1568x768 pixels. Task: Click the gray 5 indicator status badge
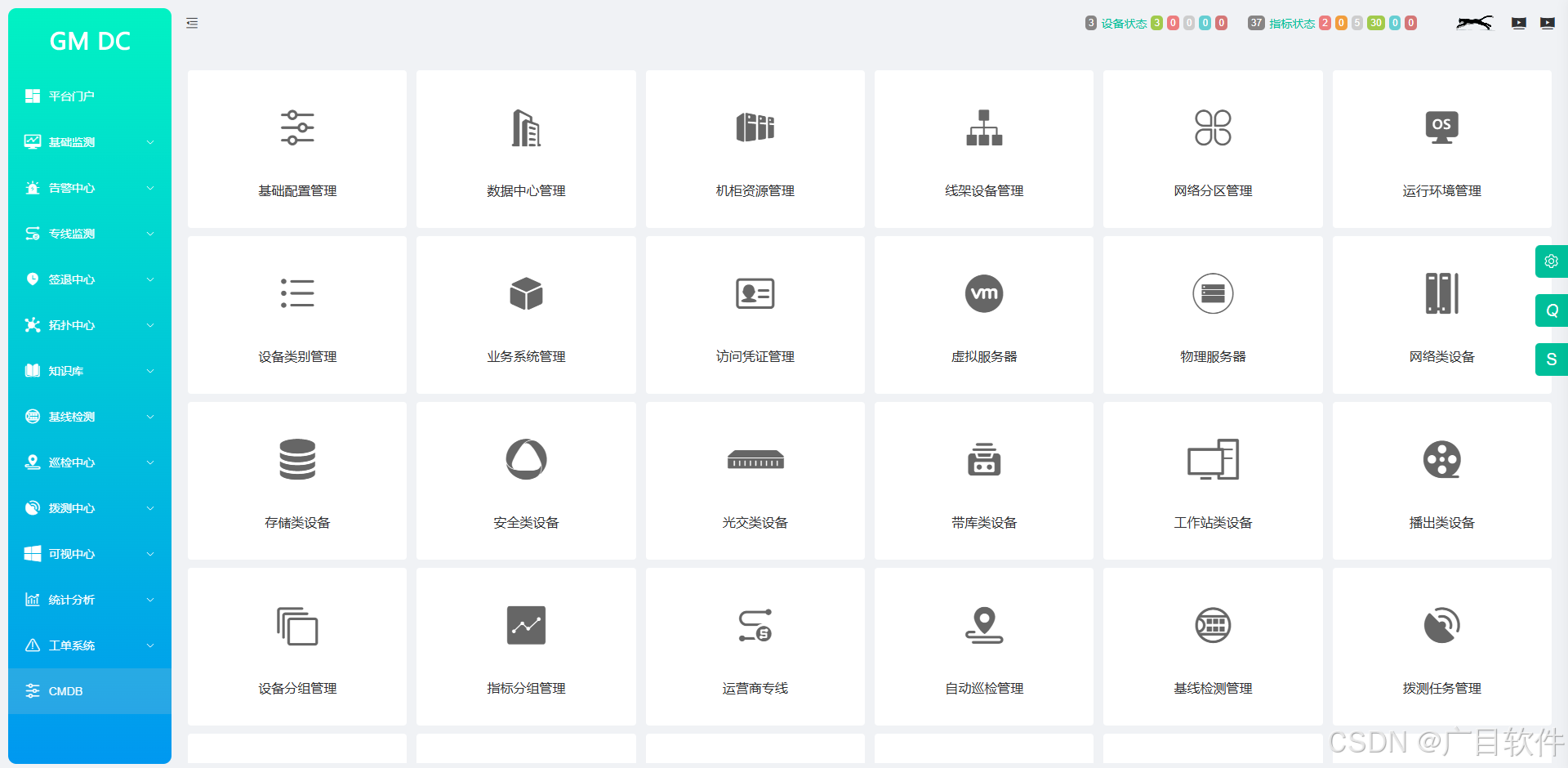tap(1357, 23)
